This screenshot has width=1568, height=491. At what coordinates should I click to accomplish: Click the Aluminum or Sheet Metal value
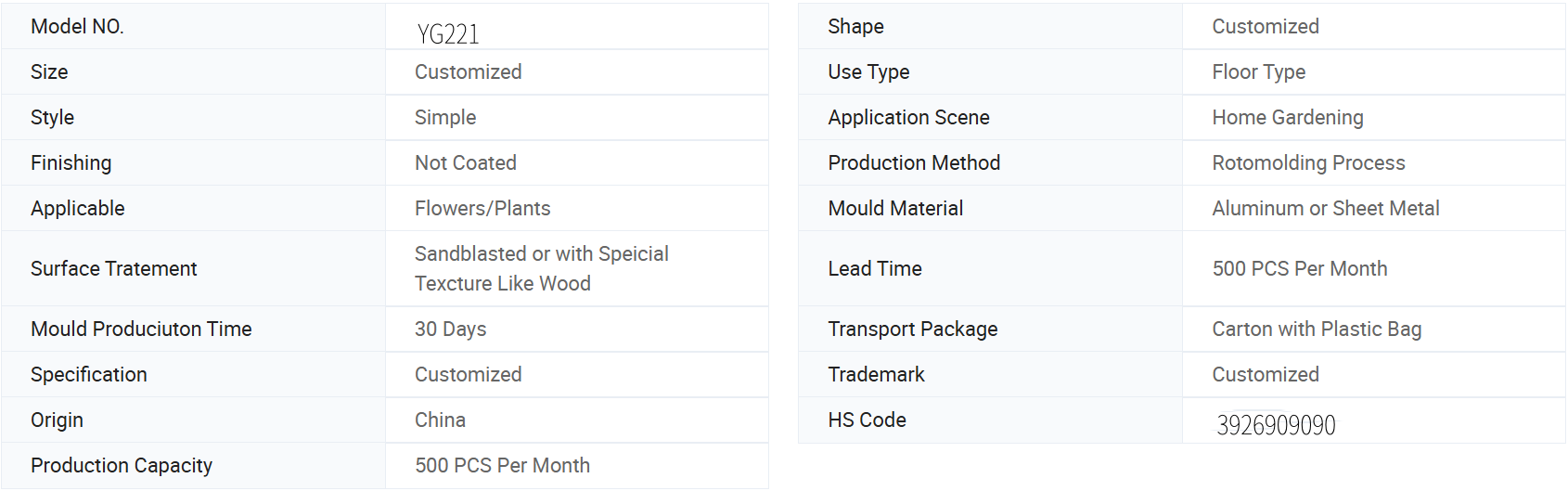1326,209
